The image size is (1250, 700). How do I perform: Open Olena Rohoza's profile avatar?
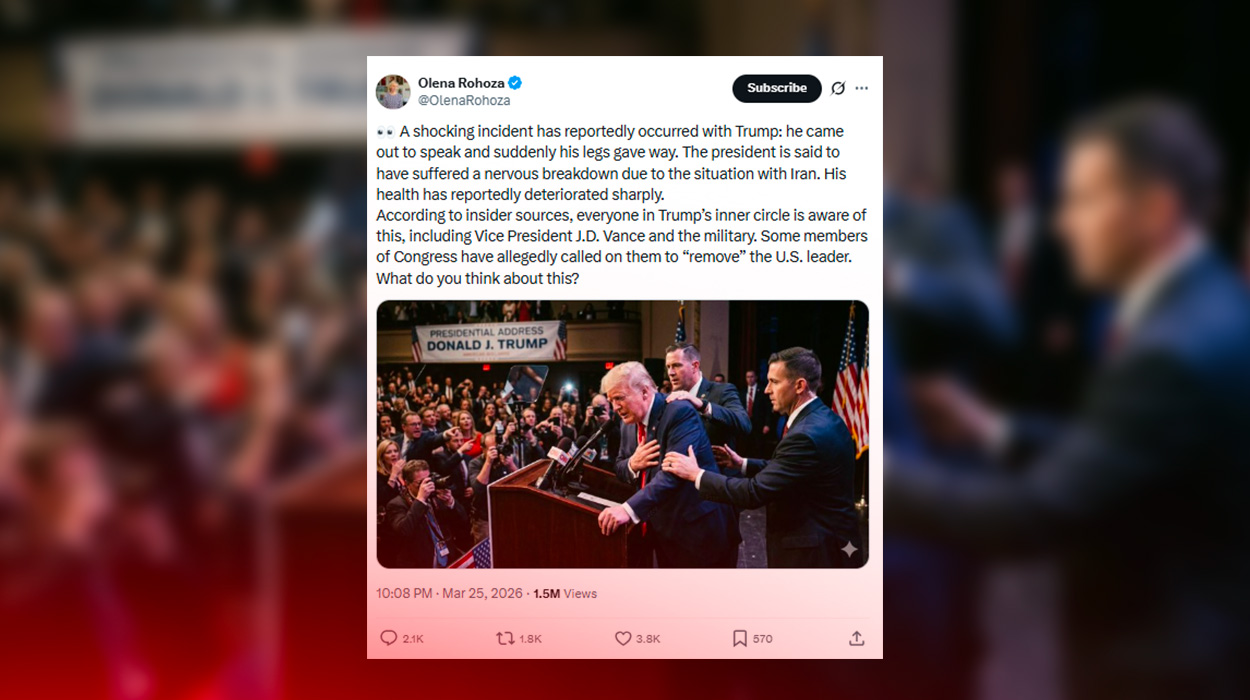point(393,91)
